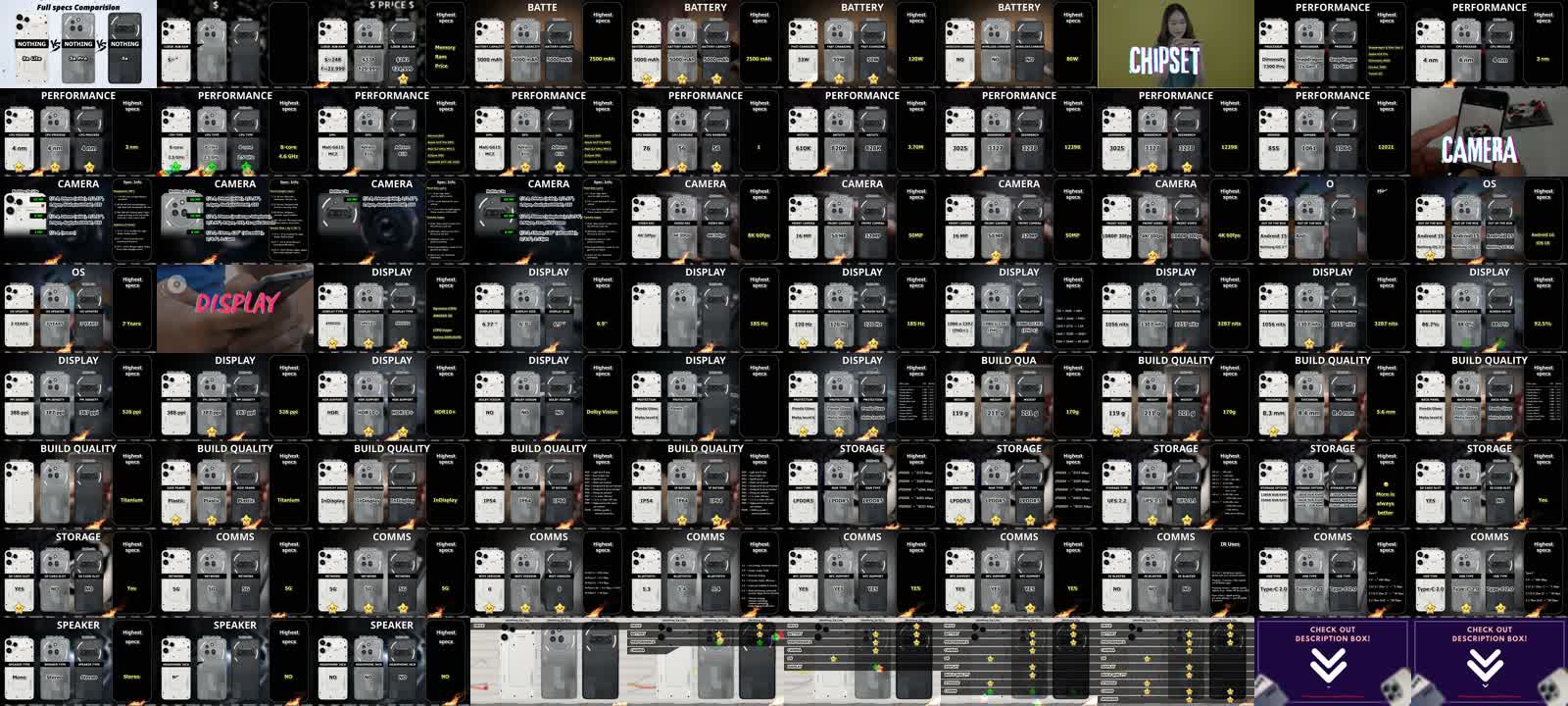
Task: Select the frame with truncated 'BATTE' title
Action: pyautogui.click(x=549, y=44)
